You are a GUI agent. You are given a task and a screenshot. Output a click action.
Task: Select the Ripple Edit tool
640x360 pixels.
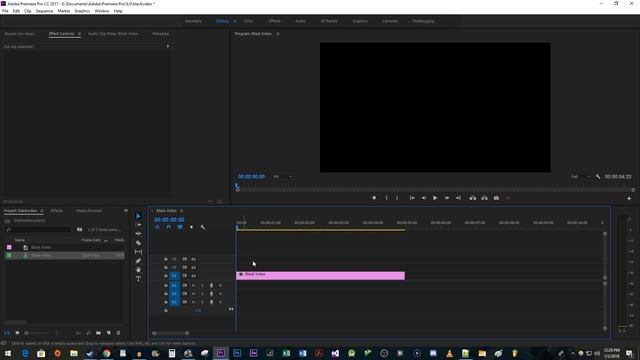pos(138,234)
